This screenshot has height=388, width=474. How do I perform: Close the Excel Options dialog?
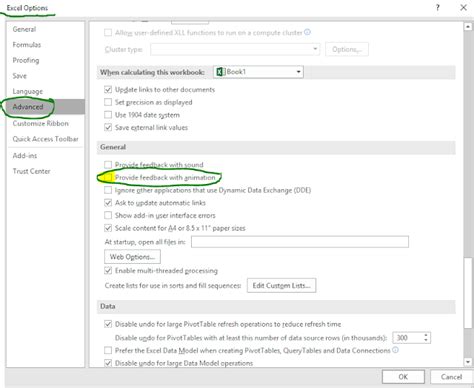pyautogui.click(x=463, y=7)
